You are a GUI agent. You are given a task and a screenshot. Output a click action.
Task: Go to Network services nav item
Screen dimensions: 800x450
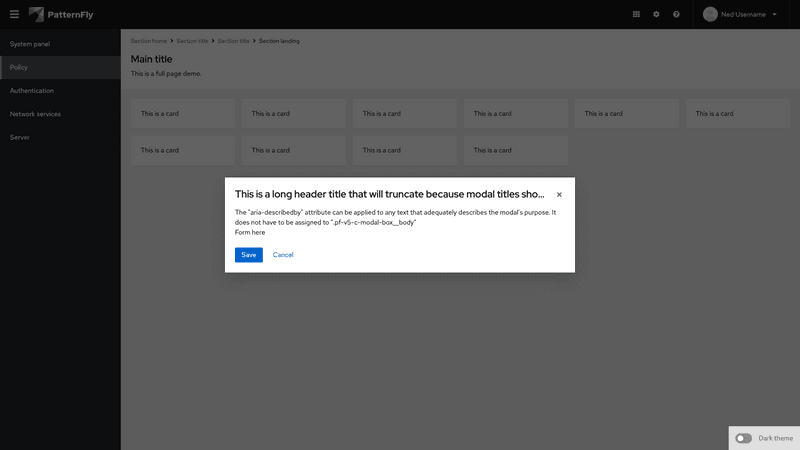pyautogui.click(x=35, y=114)
